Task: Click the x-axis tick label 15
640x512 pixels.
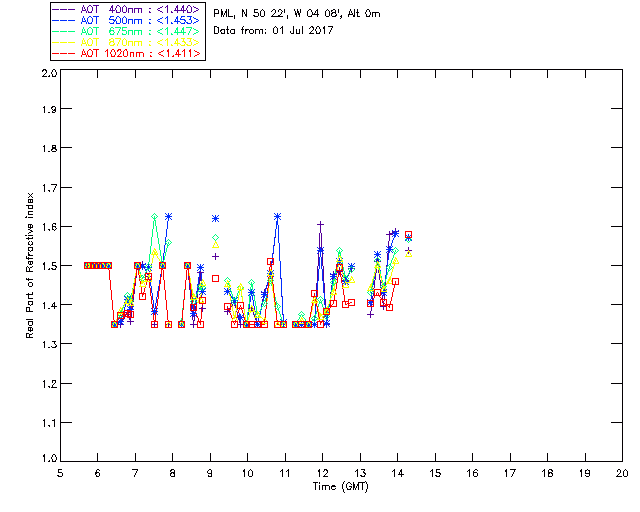Action: (x=435, y=473)
